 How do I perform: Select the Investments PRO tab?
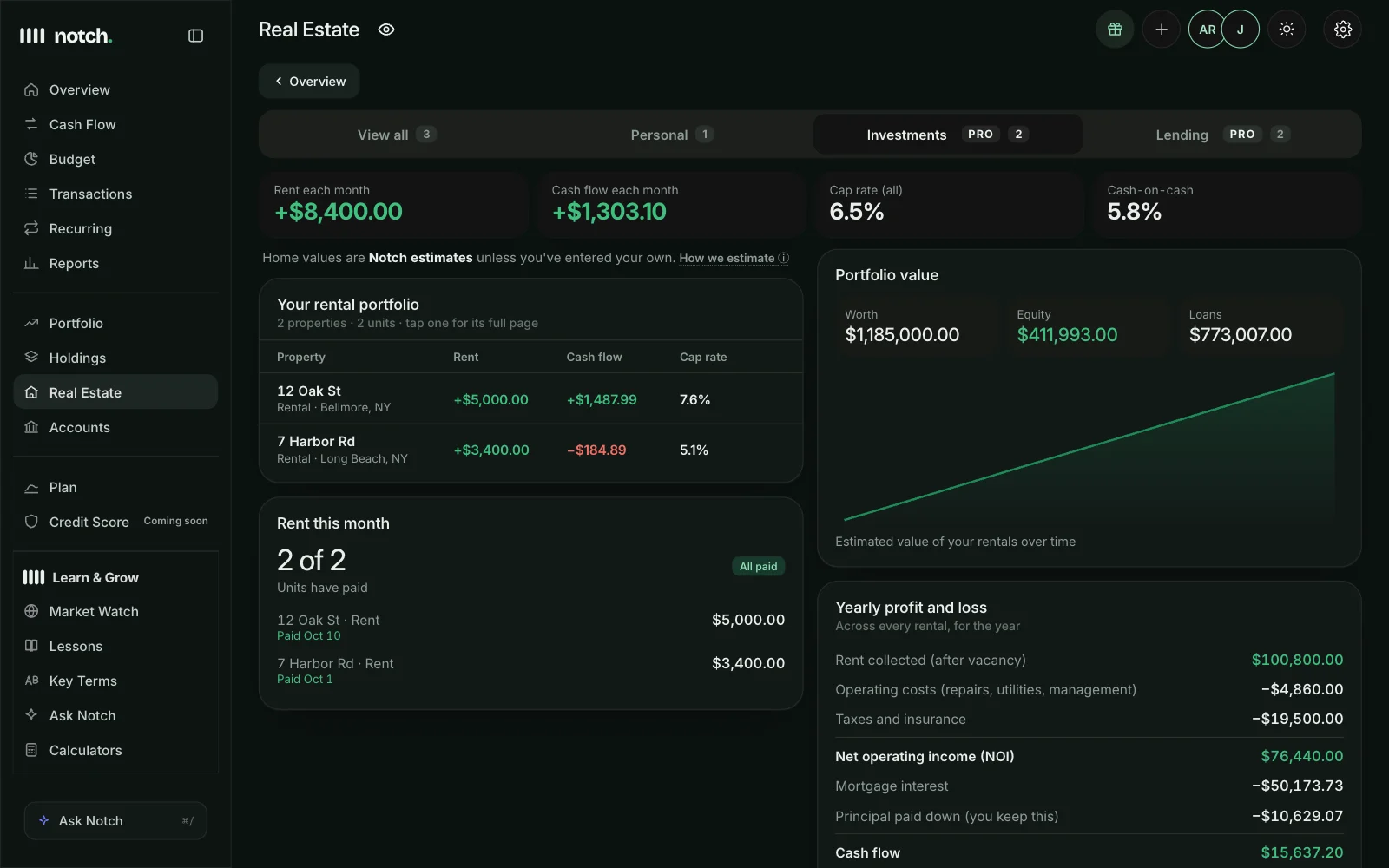pos(948,135)
